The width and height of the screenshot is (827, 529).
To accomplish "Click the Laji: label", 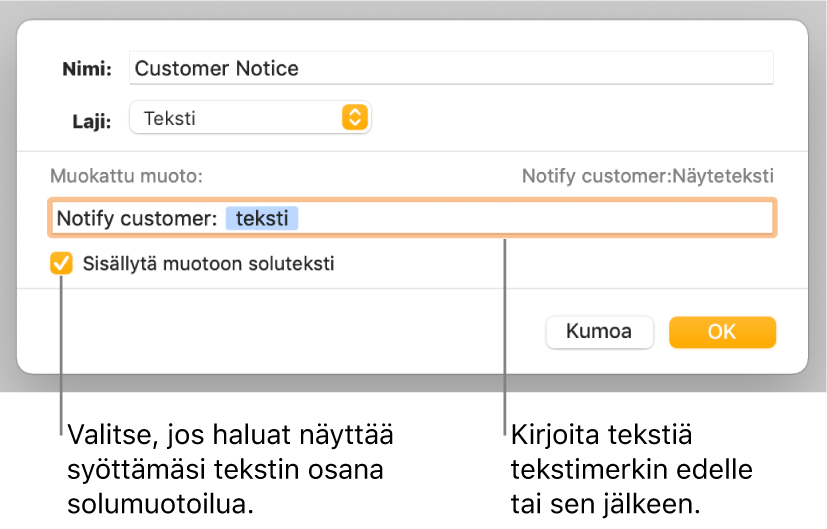I will click(x=92, y=121).
